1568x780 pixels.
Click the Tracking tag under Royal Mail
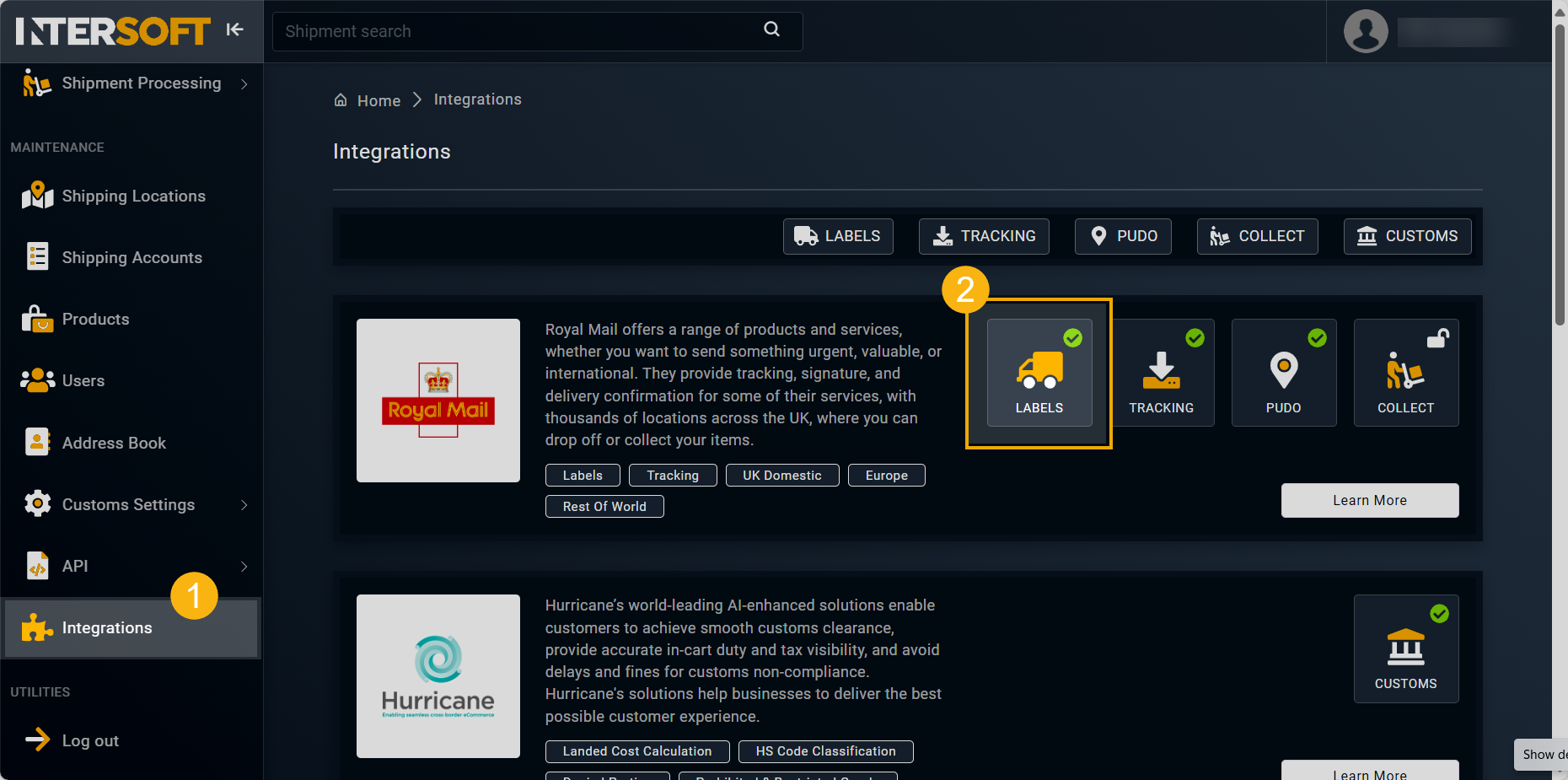point(673,475)
